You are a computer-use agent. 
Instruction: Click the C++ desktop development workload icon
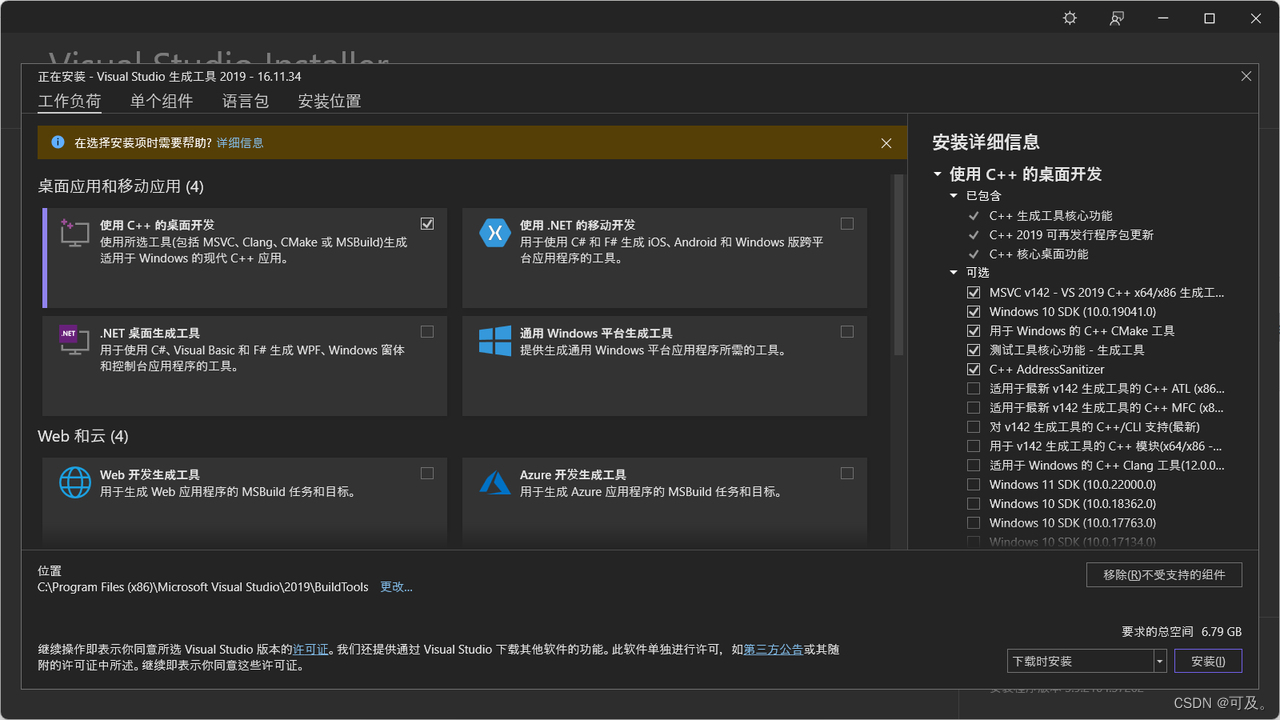pos(75,232)
